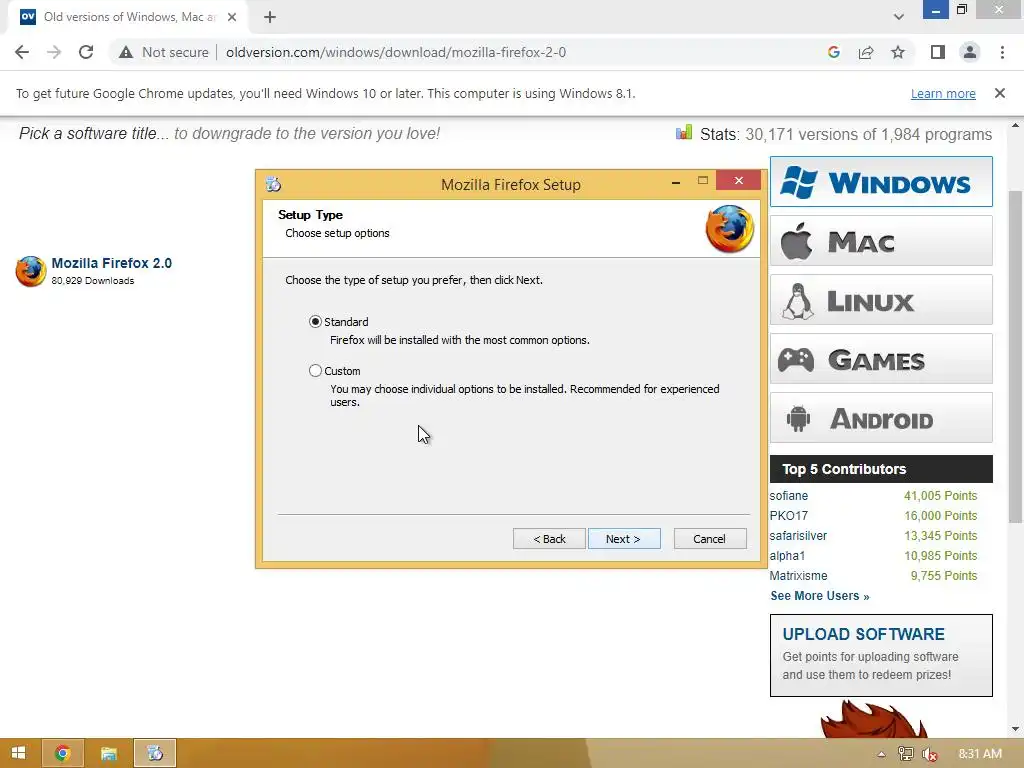Click the Upload Software banner
This screenshot has height=768, width=1024.
pos(881,655)
